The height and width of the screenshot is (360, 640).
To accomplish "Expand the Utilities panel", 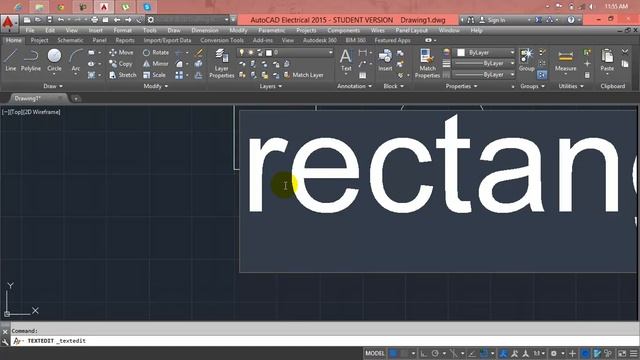I will coord(571,86).
